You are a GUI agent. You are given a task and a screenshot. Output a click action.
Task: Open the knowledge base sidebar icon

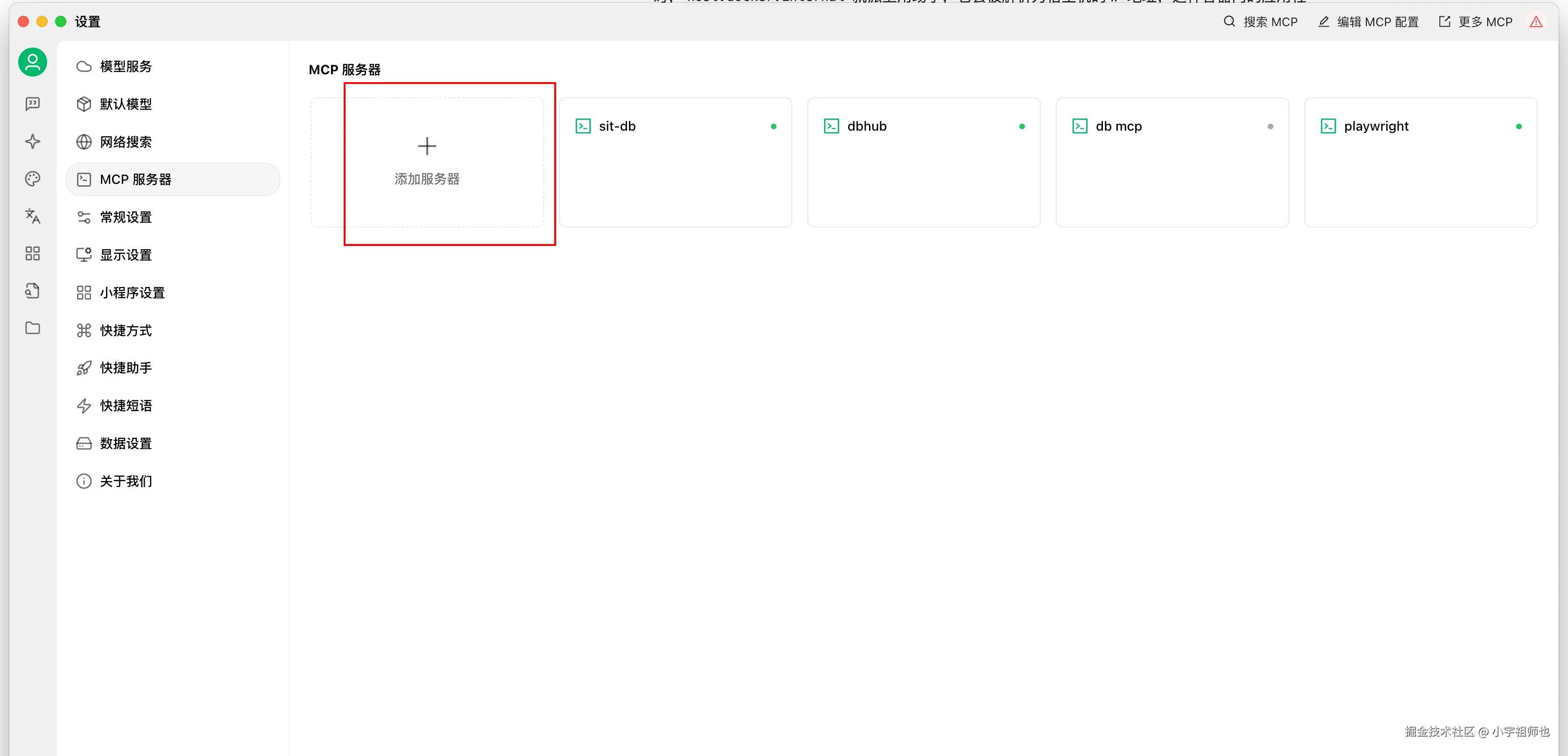pyautogui.click(x=32, y=291)
